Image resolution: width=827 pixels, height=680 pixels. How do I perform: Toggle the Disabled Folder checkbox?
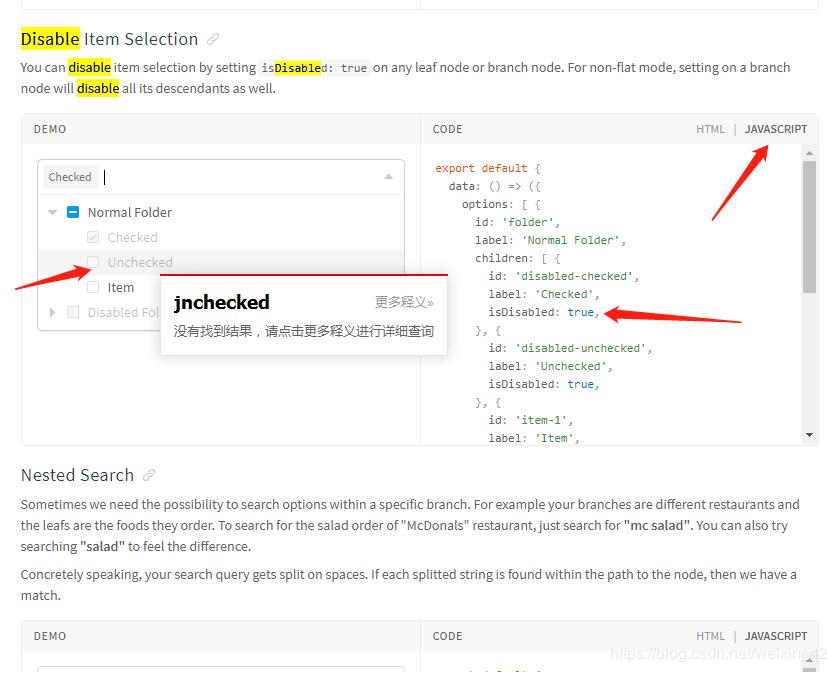point(71,312)
